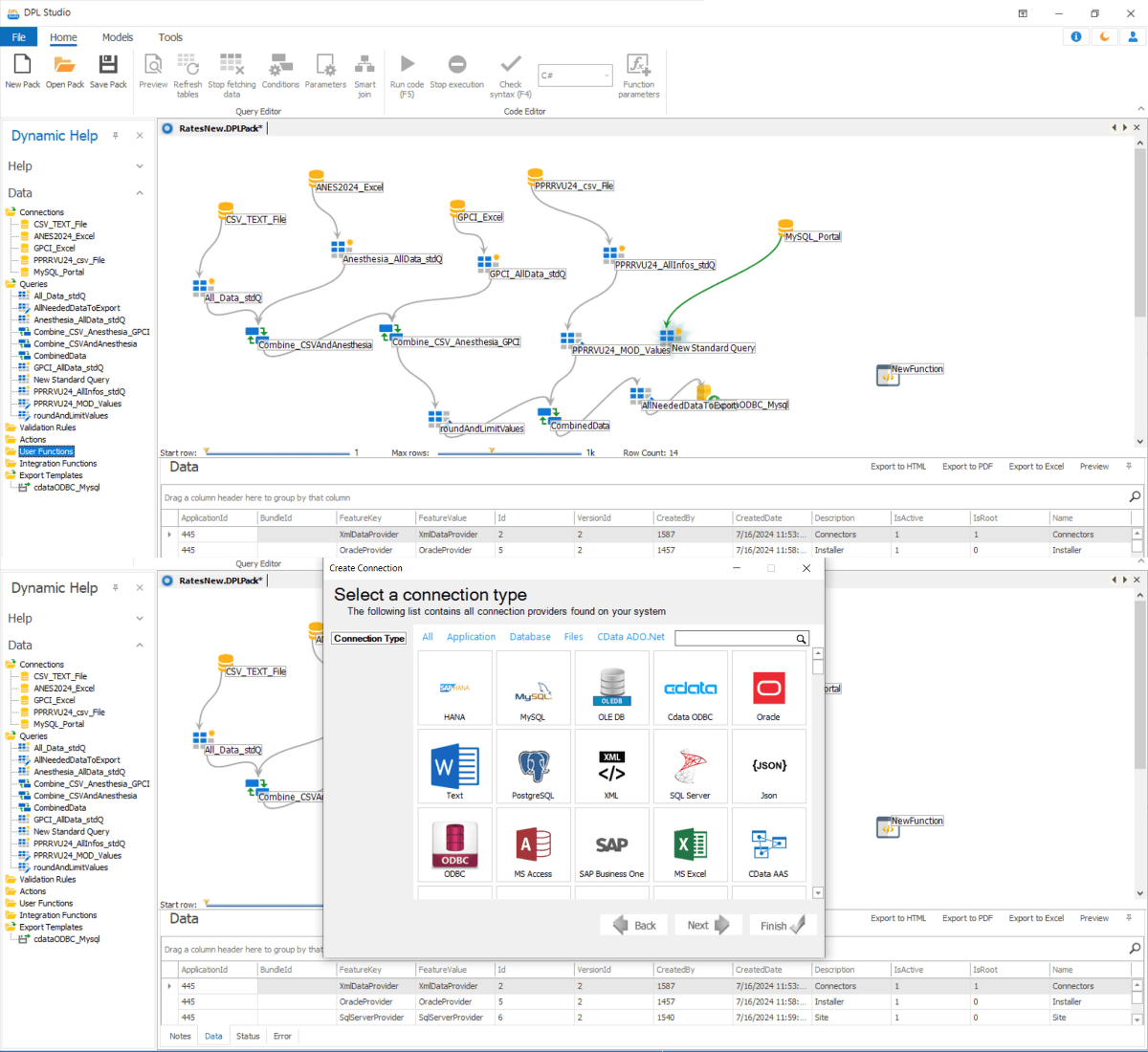Select the MySQL connection type tile
The height and width of the screenshot is (1052, 1148).
click(533, 690)
